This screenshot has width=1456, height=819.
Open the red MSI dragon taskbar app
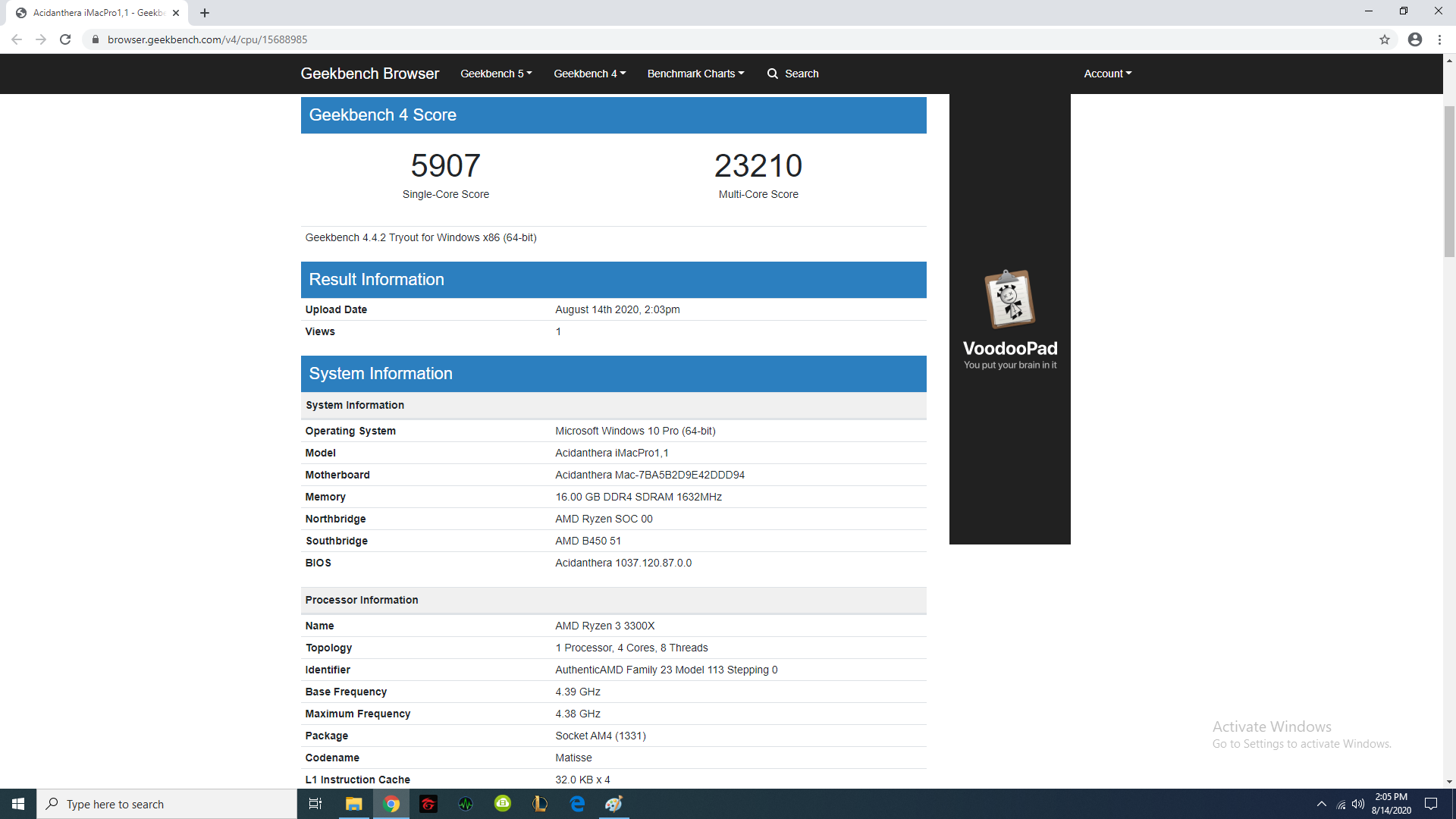tap(428, 804)
